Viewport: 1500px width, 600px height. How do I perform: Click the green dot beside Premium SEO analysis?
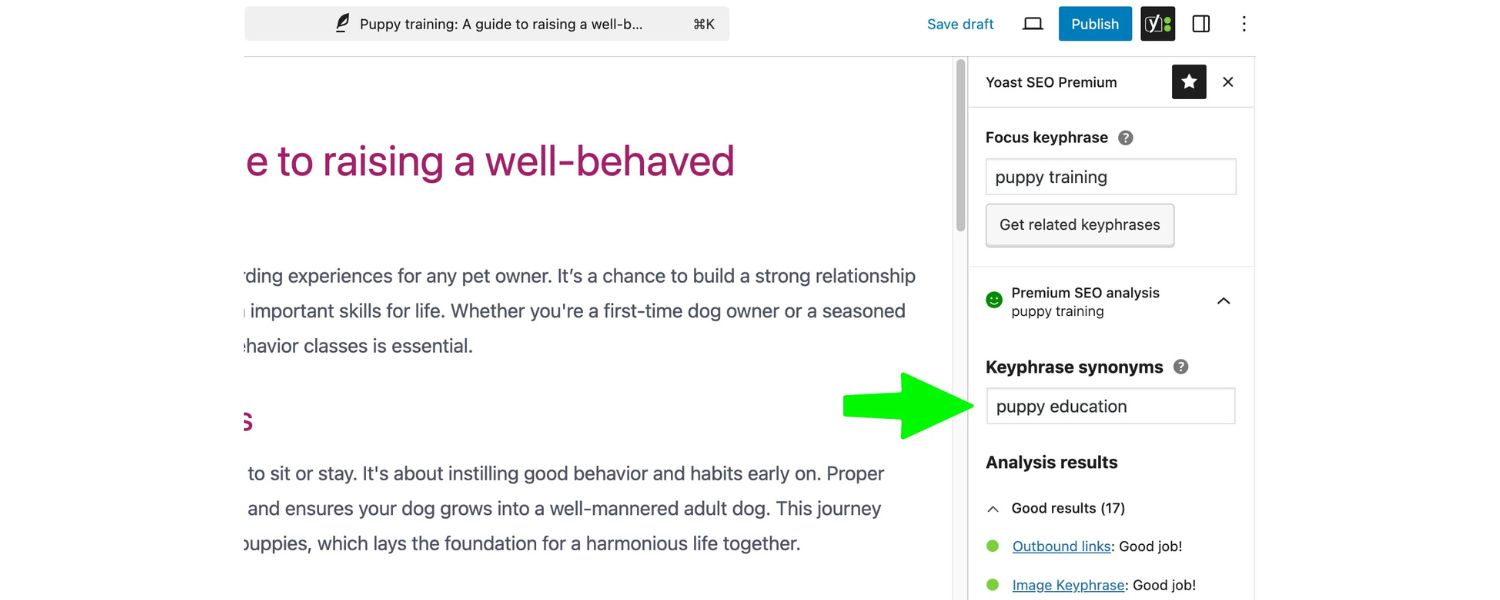[x=992, y=299]
